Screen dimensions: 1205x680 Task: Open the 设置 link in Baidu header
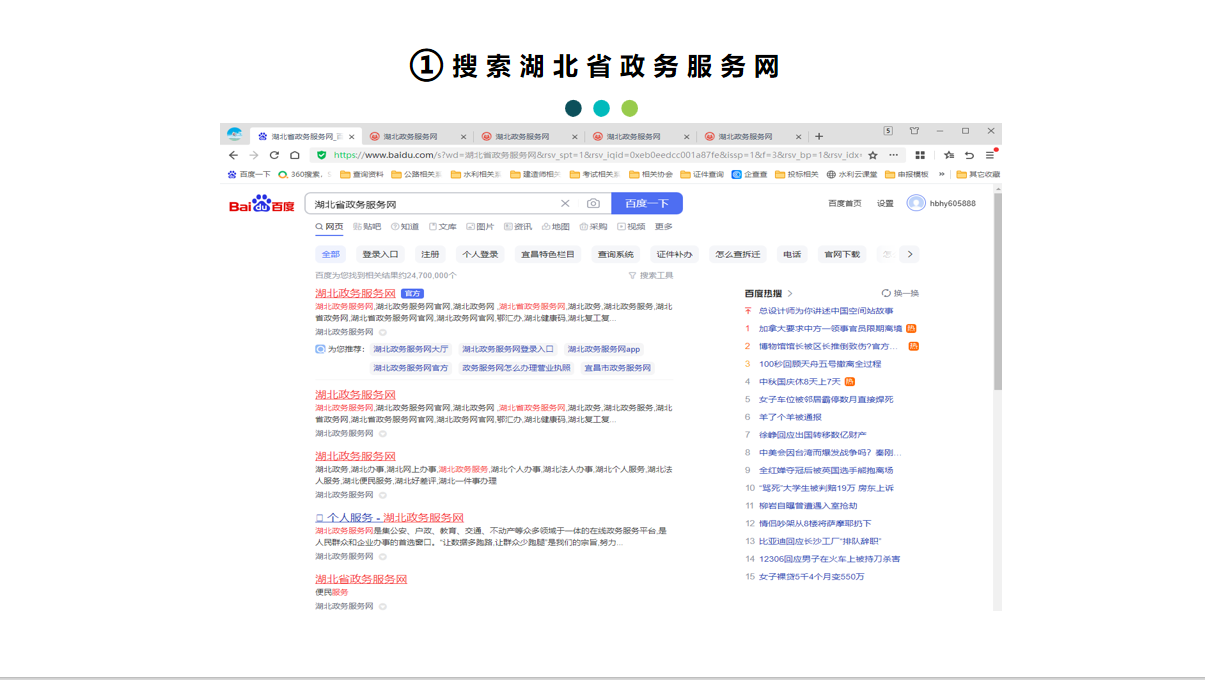(885, 203)
